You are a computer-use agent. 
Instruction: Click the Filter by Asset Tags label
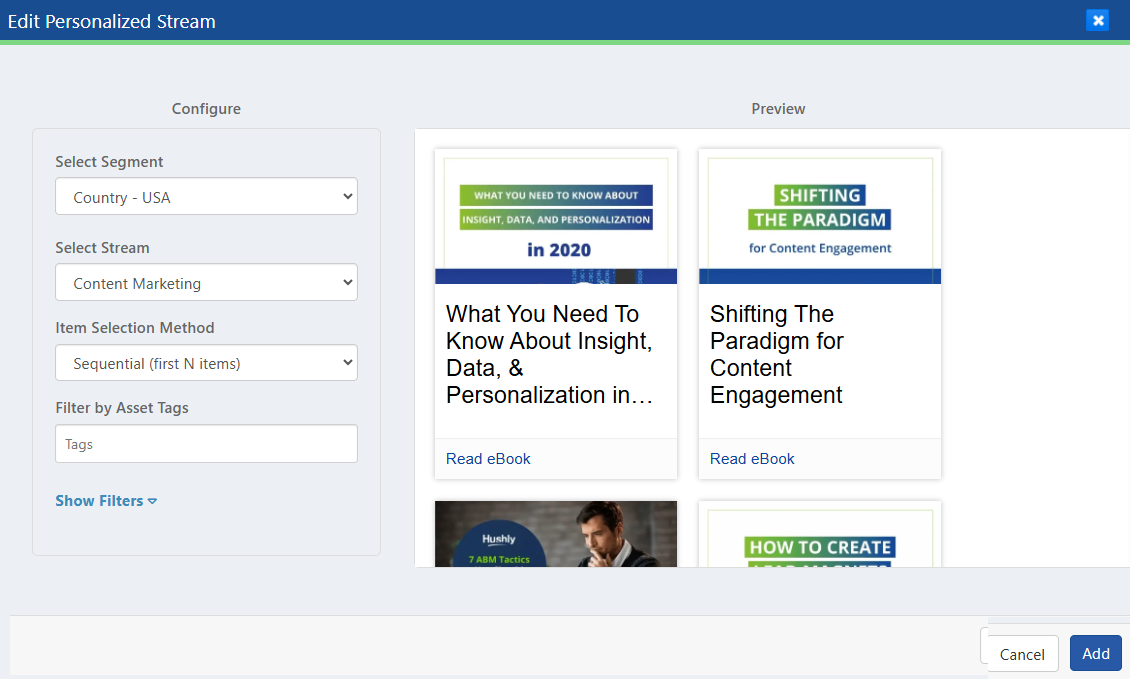(x=122, y=407)
